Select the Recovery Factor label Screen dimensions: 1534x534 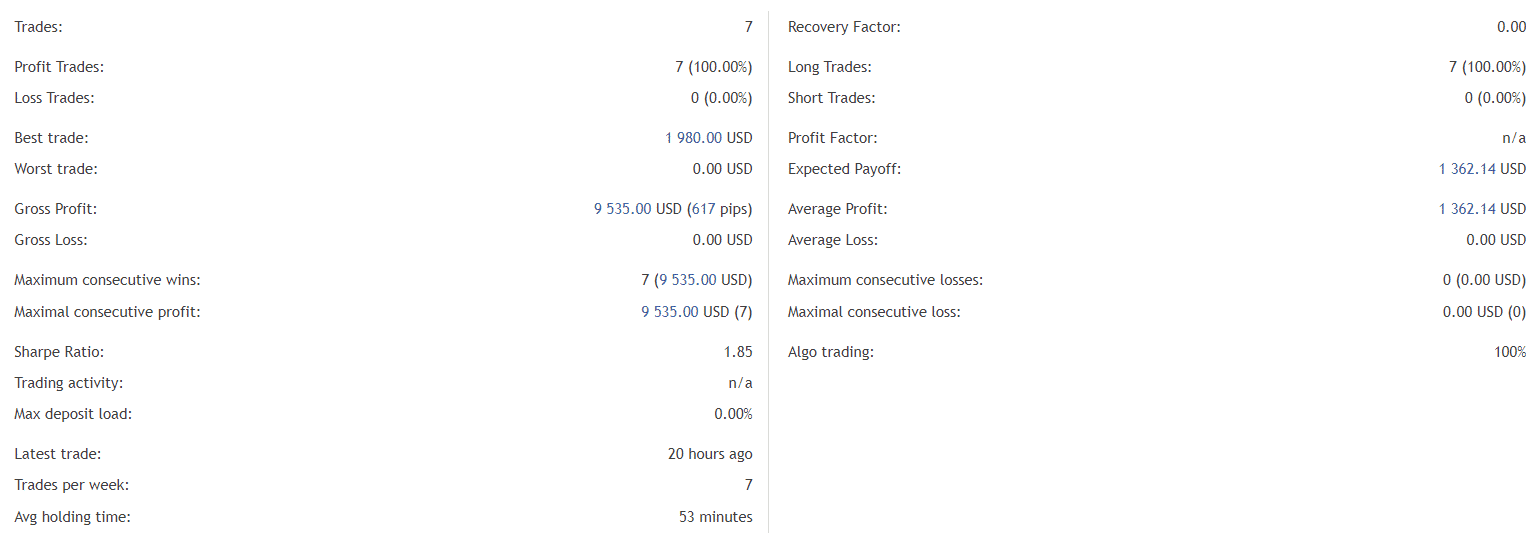(844, 27)
